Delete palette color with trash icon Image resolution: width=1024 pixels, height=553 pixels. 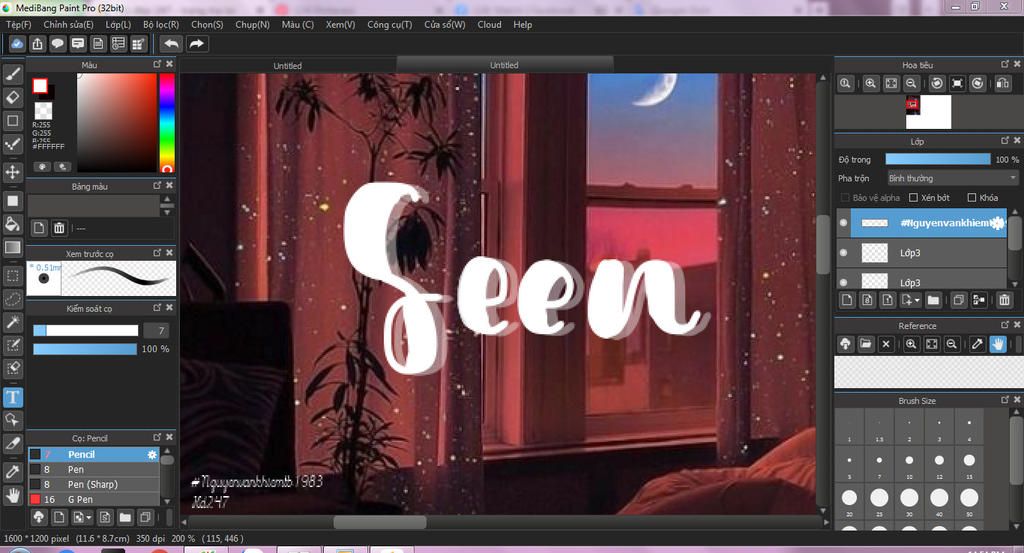(59, 228)
